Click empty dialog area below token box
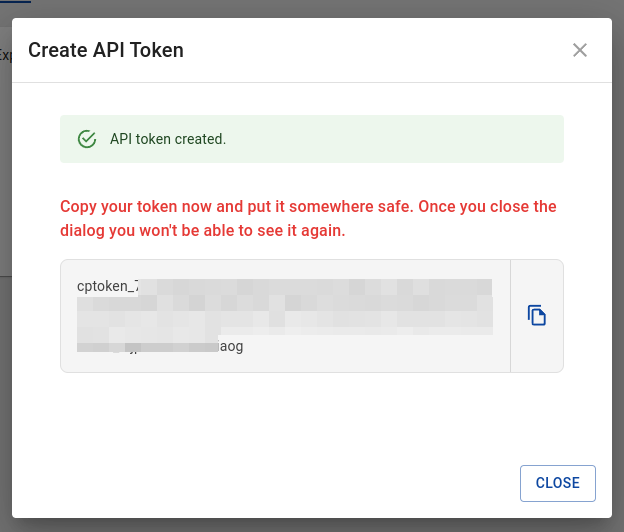 [312, 418]
